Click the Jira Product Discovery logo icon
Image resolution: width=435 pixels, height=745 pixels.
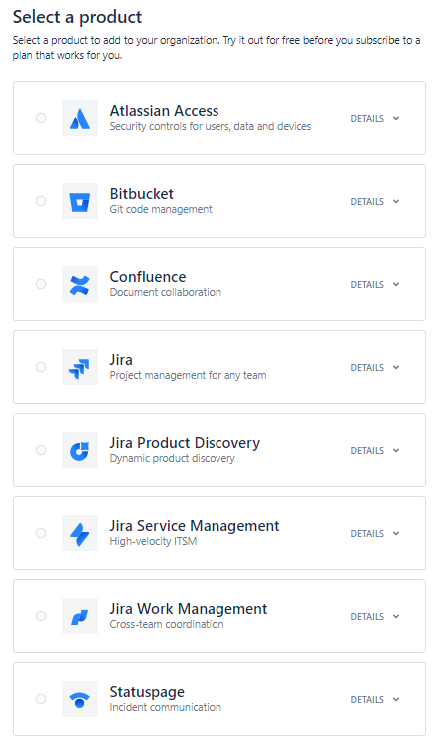point(80,450)
